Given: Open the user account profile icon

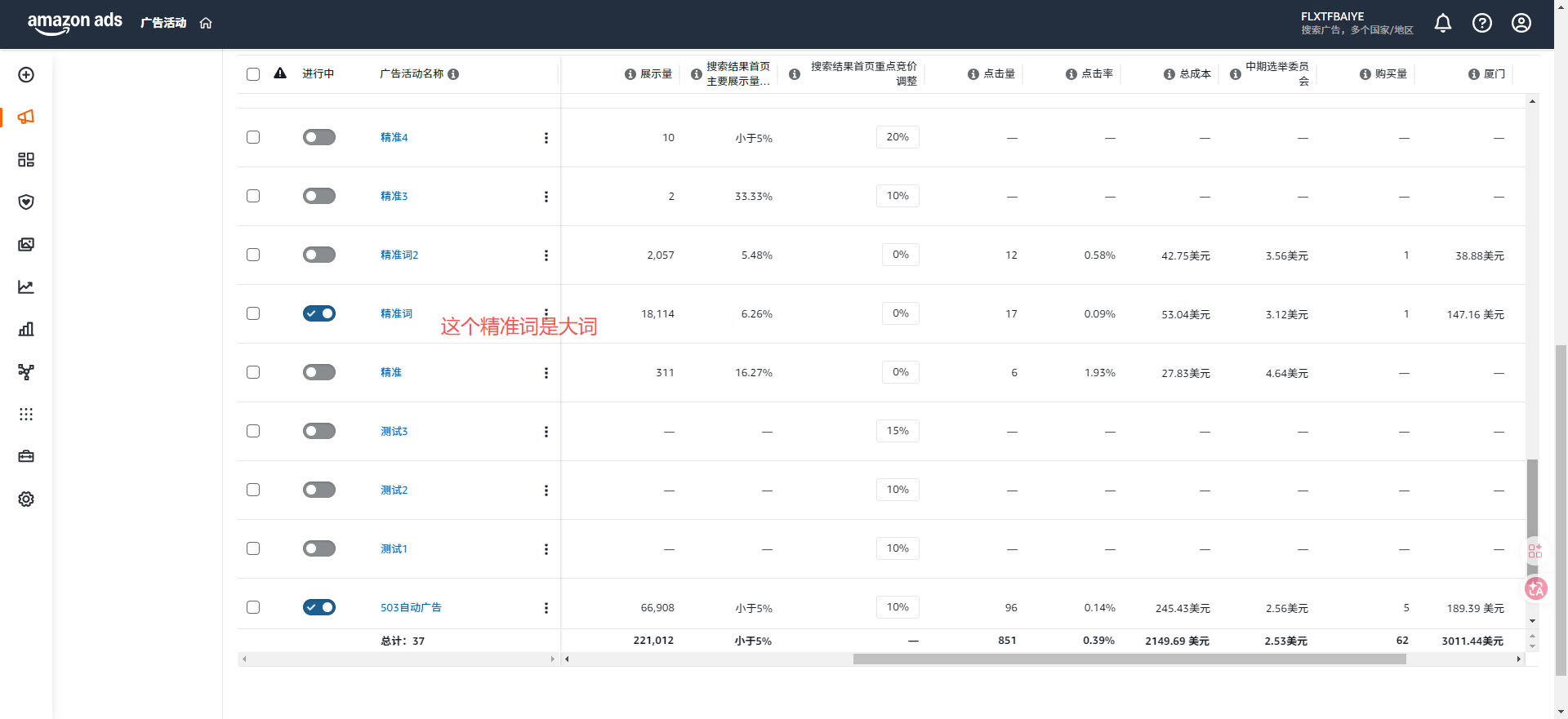Looking at the screenshot, I should click(1521, 23).
